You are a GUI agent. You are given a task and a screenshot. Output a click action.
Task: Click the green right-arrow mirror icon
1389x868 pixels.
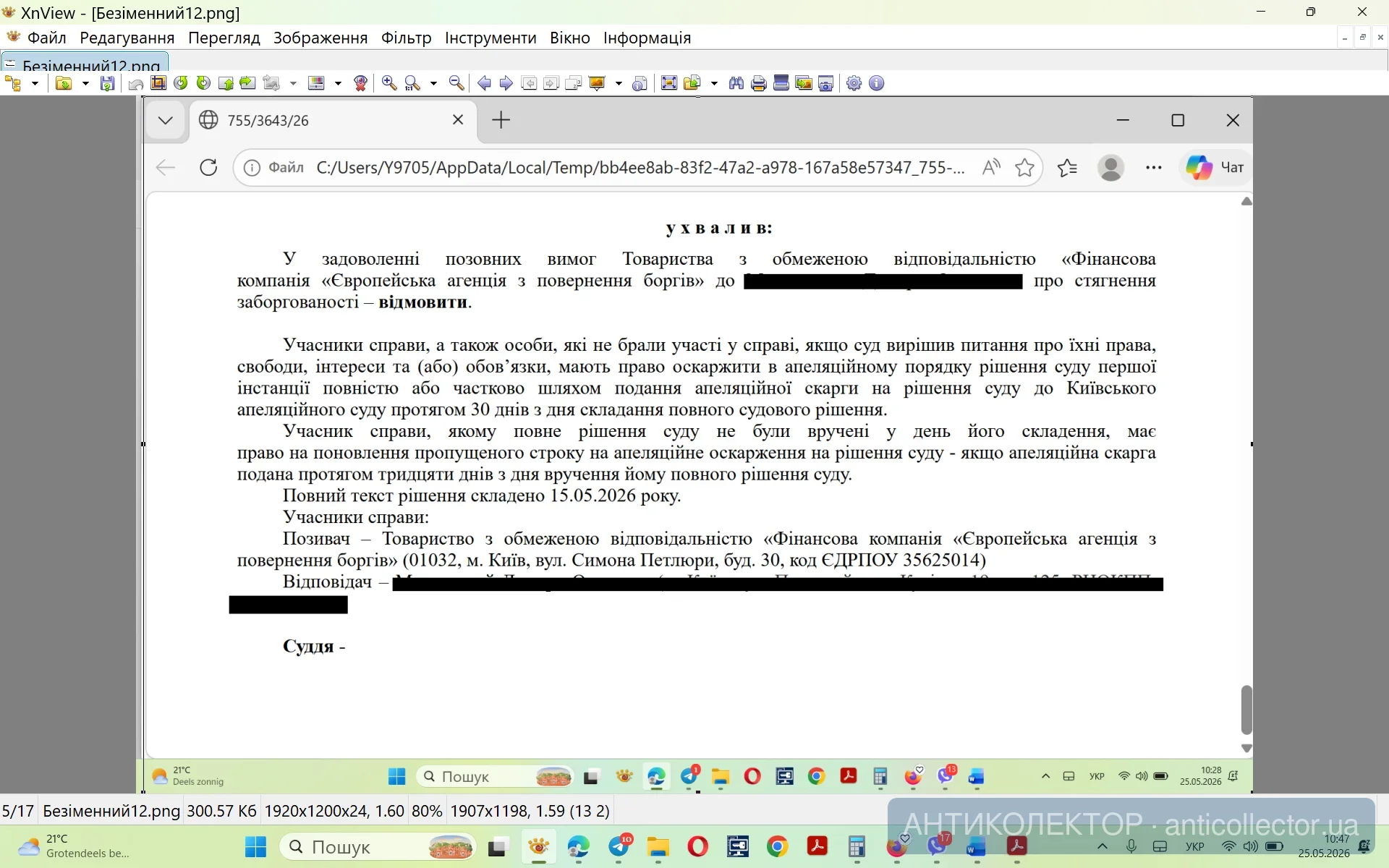[248, 83]
